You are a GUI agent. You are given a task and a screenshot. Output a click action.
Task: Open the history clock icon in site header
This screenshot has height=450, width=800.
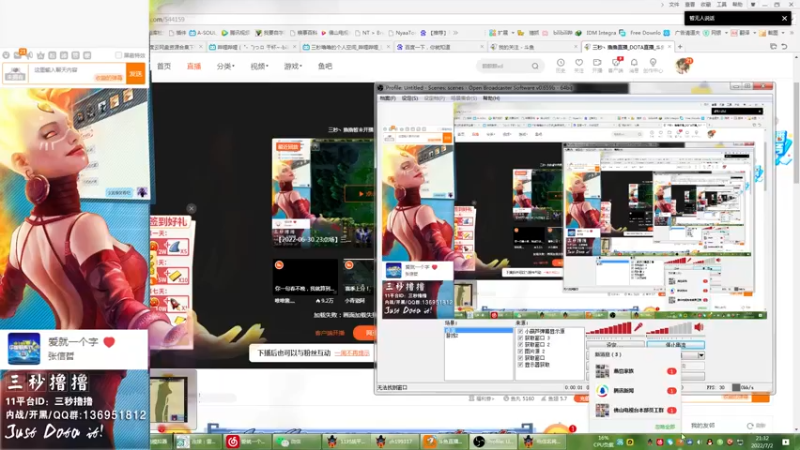point(560,63)
